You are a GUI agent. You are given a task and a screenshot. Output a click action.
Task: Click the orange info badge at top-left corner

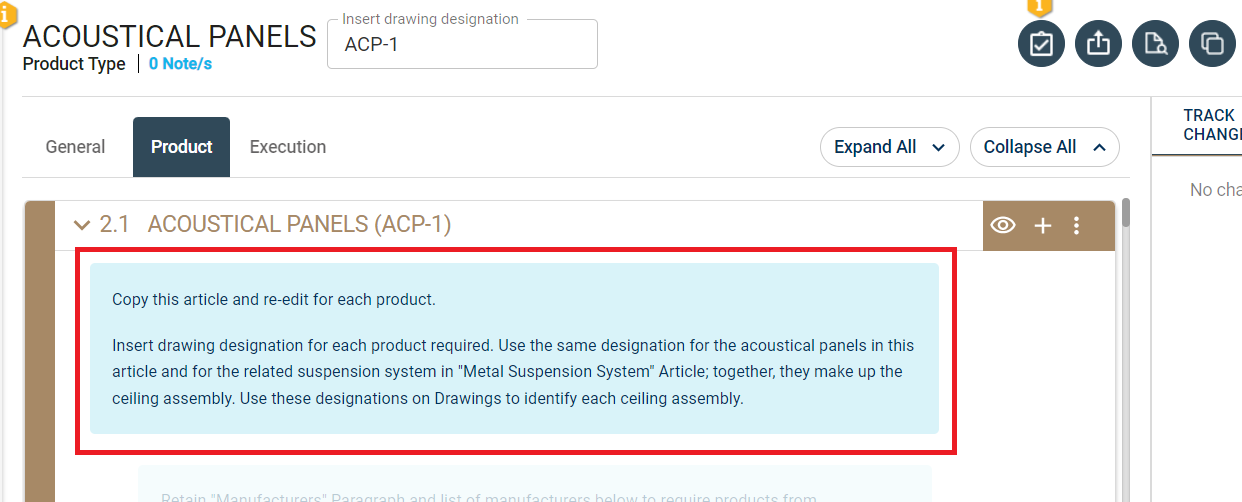point(7,14)
